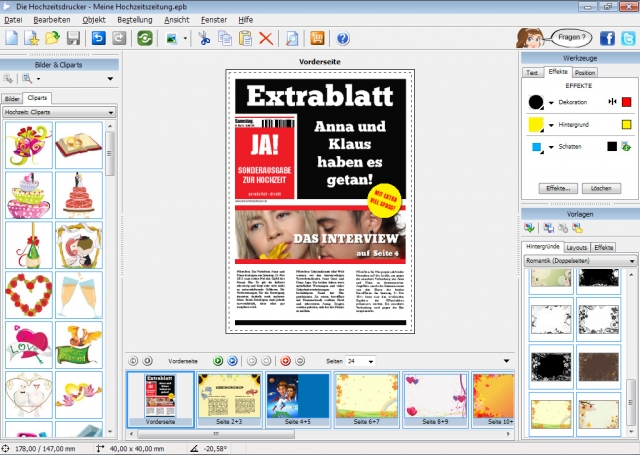Switch to the Position tab

(x=585, y=72)
